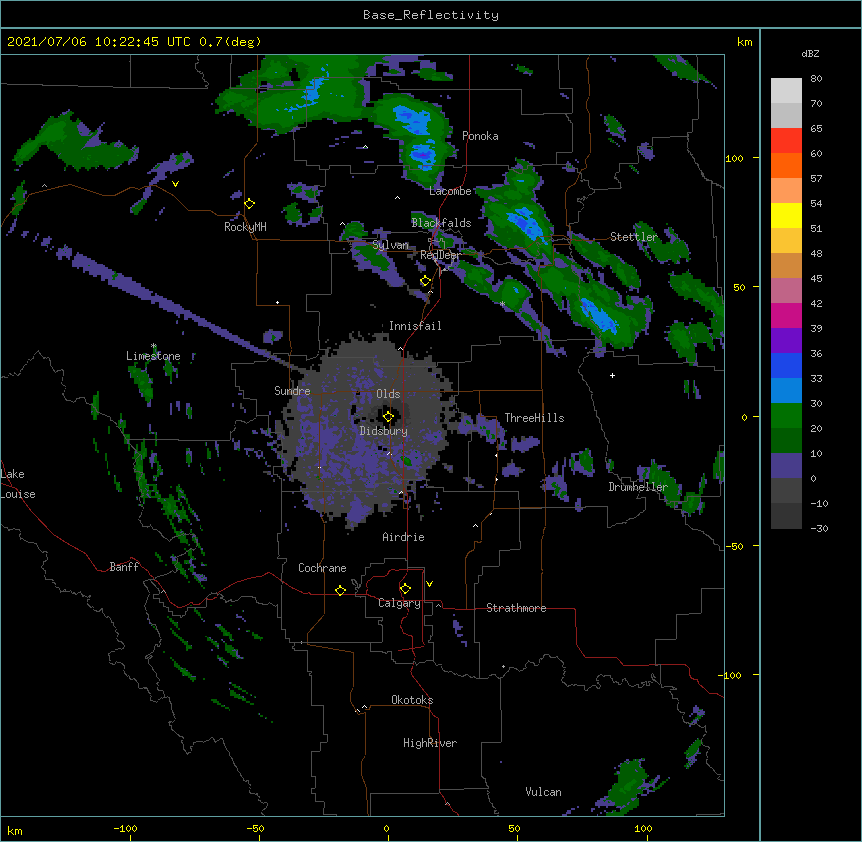Select the RockyMH label
Image resolution: width=862 pixels, height=842 pixels.
coord(245,227)
